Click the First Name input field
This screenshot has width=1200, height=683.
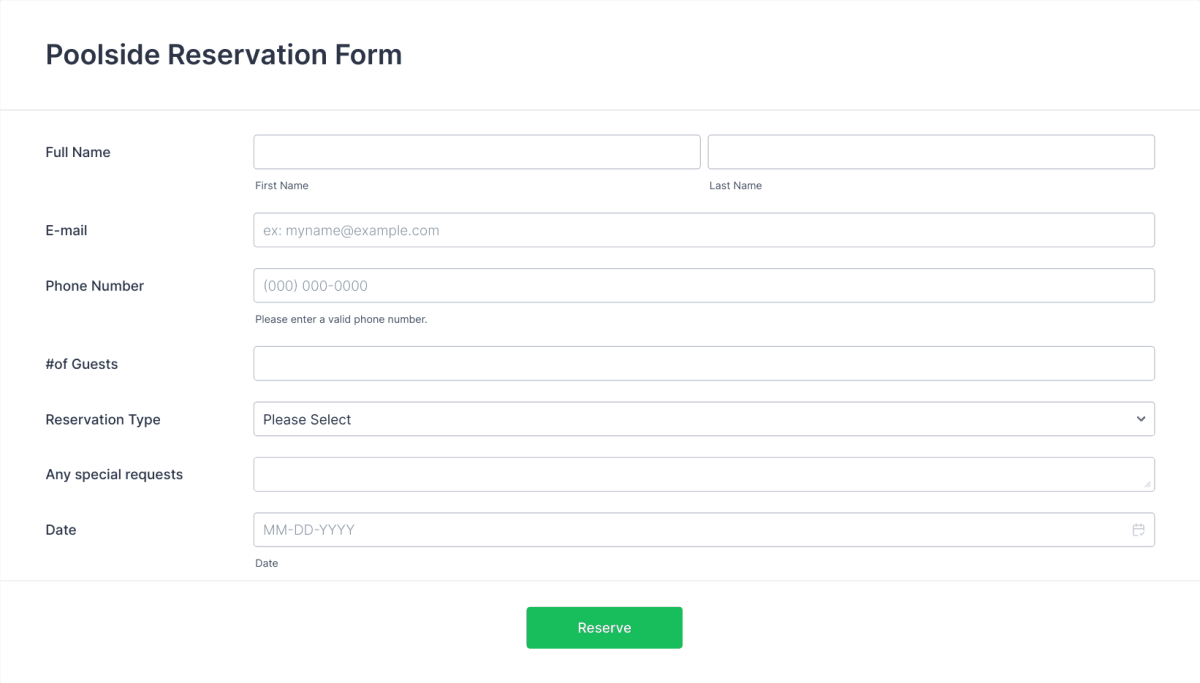[x=477, y=151]
